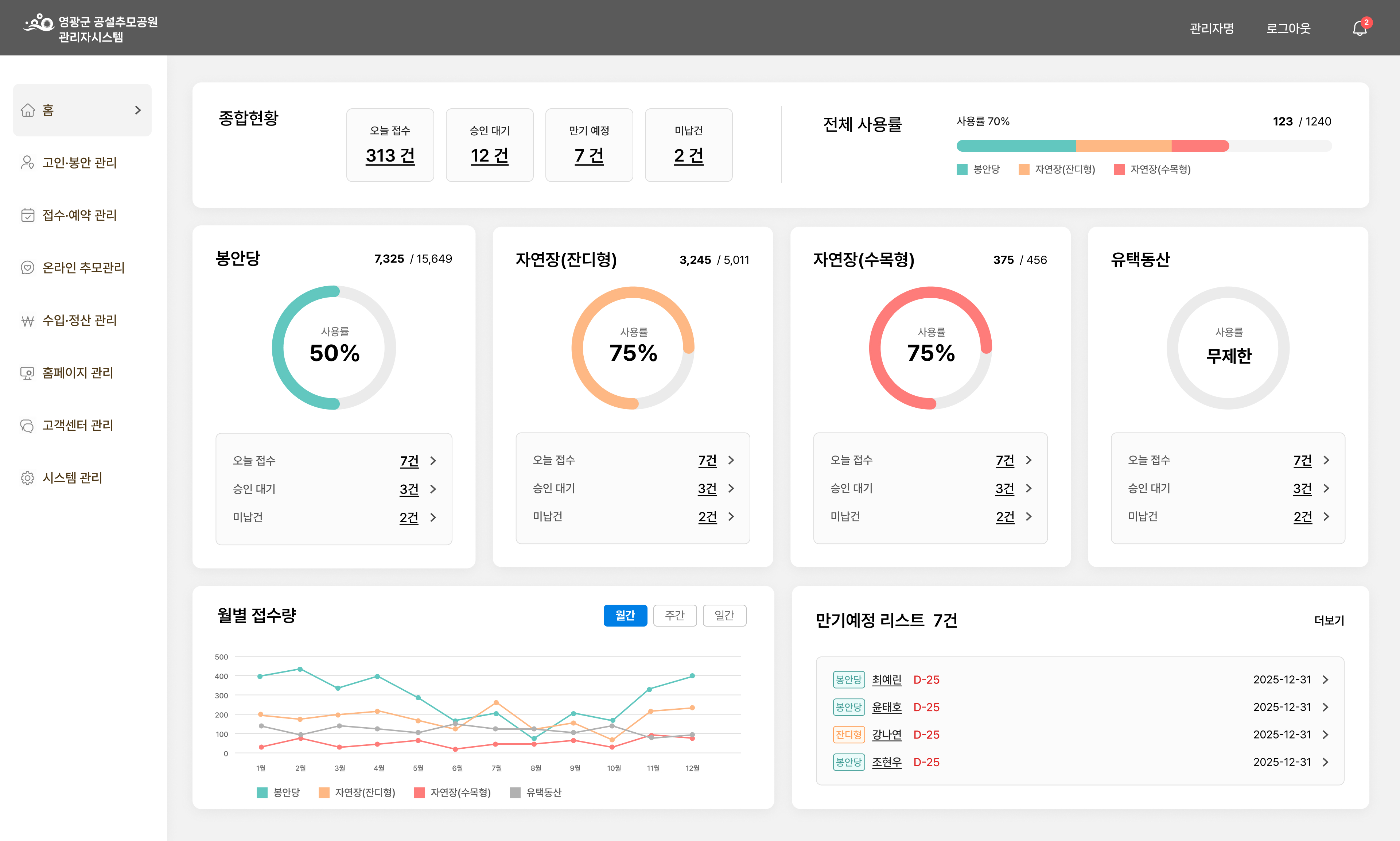Viewport: 1400px width, 841px height.
Task: Switch the chart to 일간 view
Action: tap(724, 616)
